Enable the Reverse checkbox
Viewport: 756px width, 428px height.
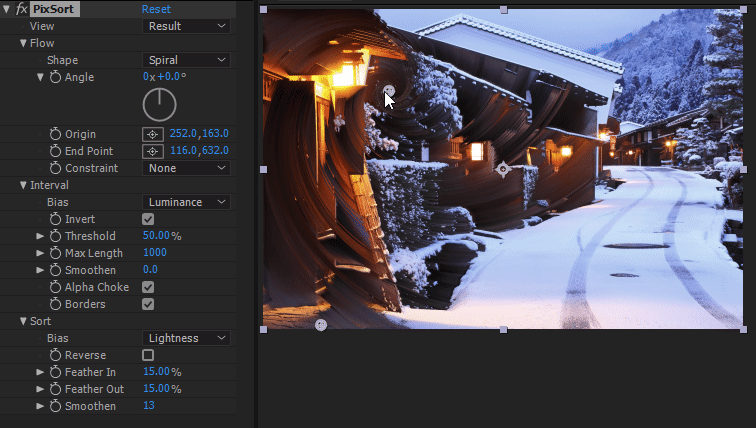(148, 355)
